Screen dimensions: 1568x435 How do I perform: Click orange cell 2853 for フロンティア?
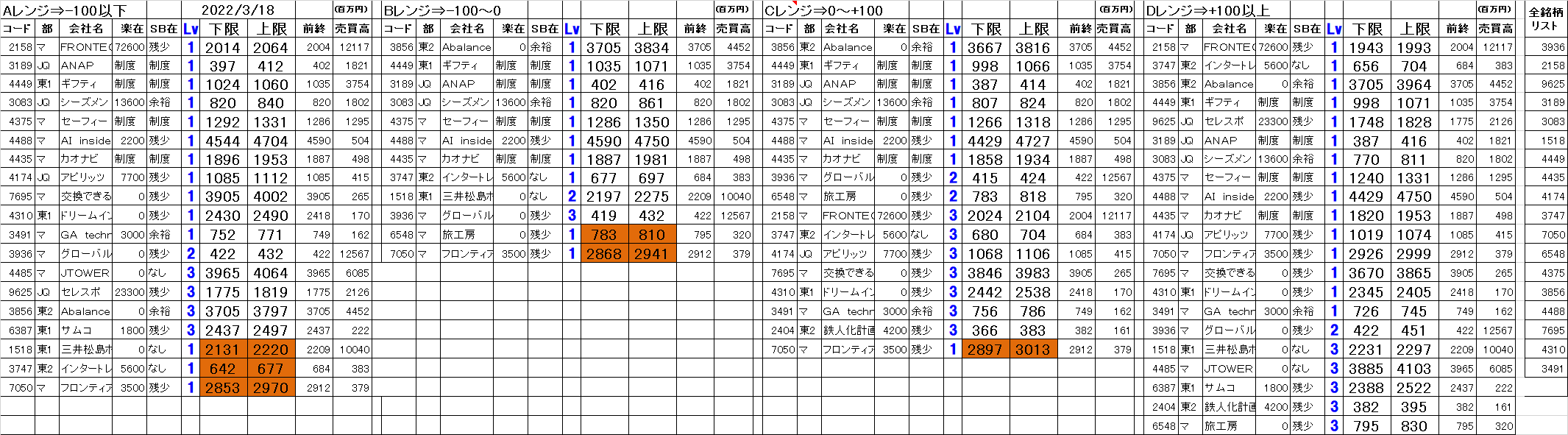point(222,388)
